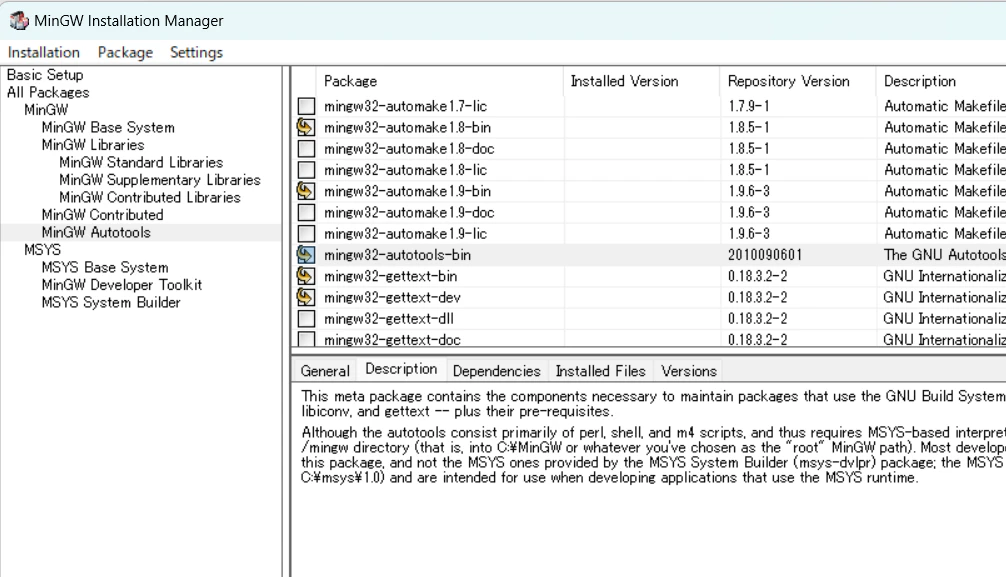Sort by the Package column header

tap(440, 82)
